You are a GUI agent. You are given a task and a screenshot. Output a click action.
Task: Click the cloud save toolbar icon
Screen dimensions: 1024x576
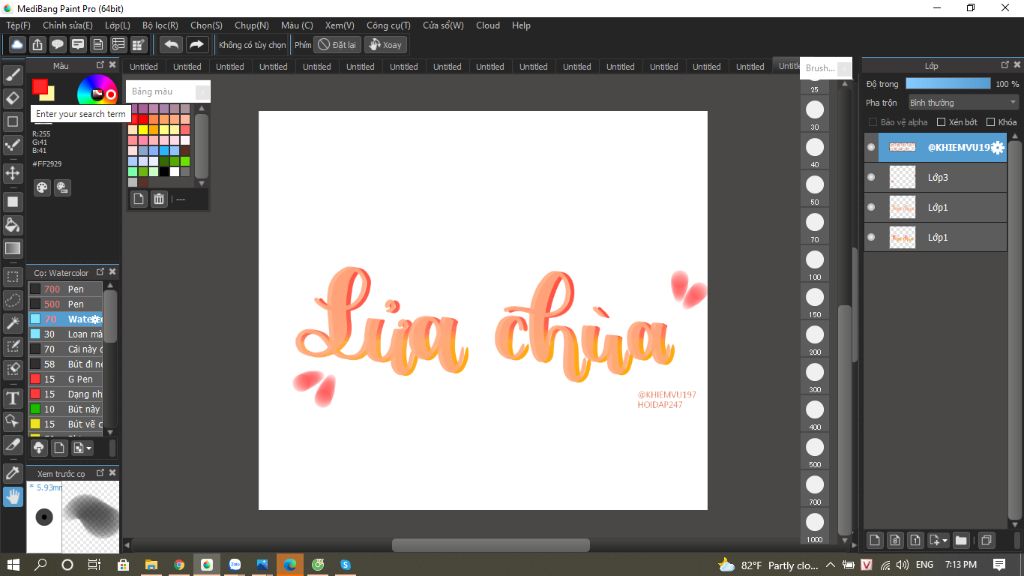pos(17,44)
